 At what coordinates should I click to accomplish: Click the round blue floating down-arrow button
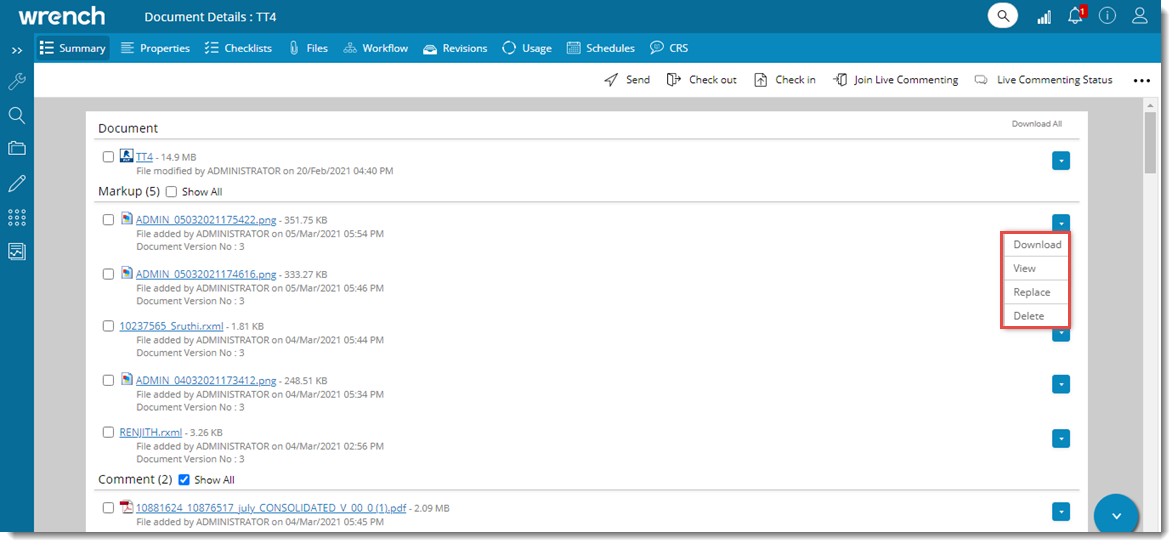click(1117, 516)
